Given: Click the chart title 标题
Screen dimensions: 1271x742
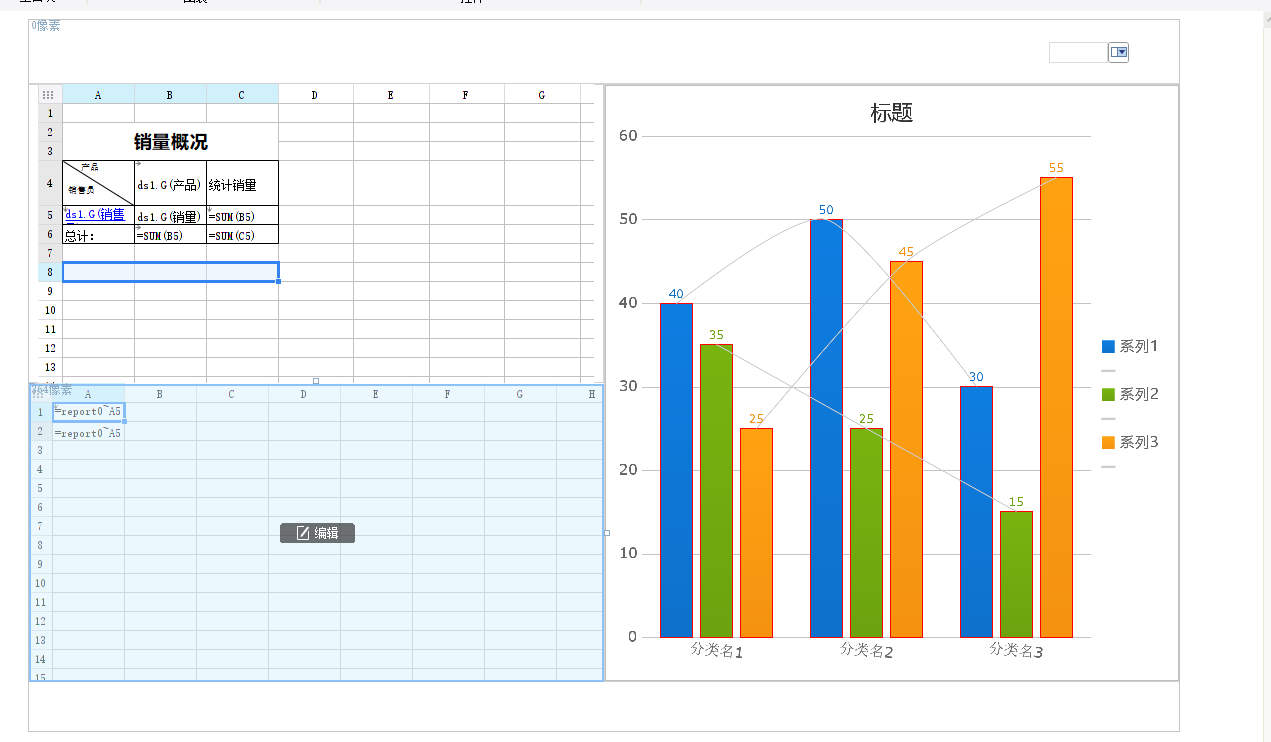Looking at the screenshot, I should (891, 113).
